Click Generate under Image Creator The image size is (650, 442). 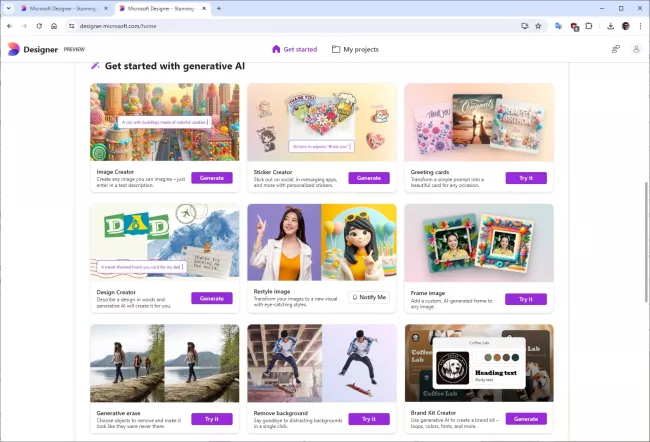coord(211,177)
